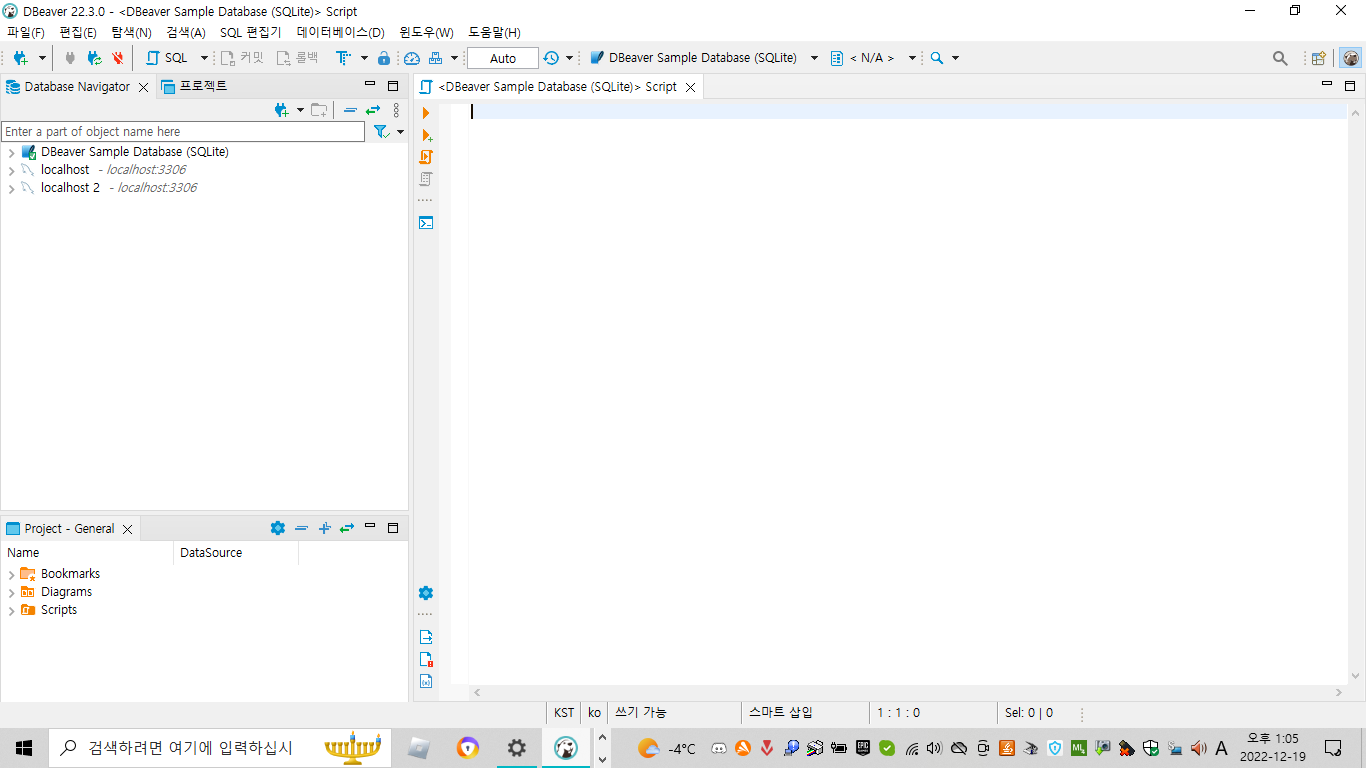Select the localhost 2 connection

point(70,188)
